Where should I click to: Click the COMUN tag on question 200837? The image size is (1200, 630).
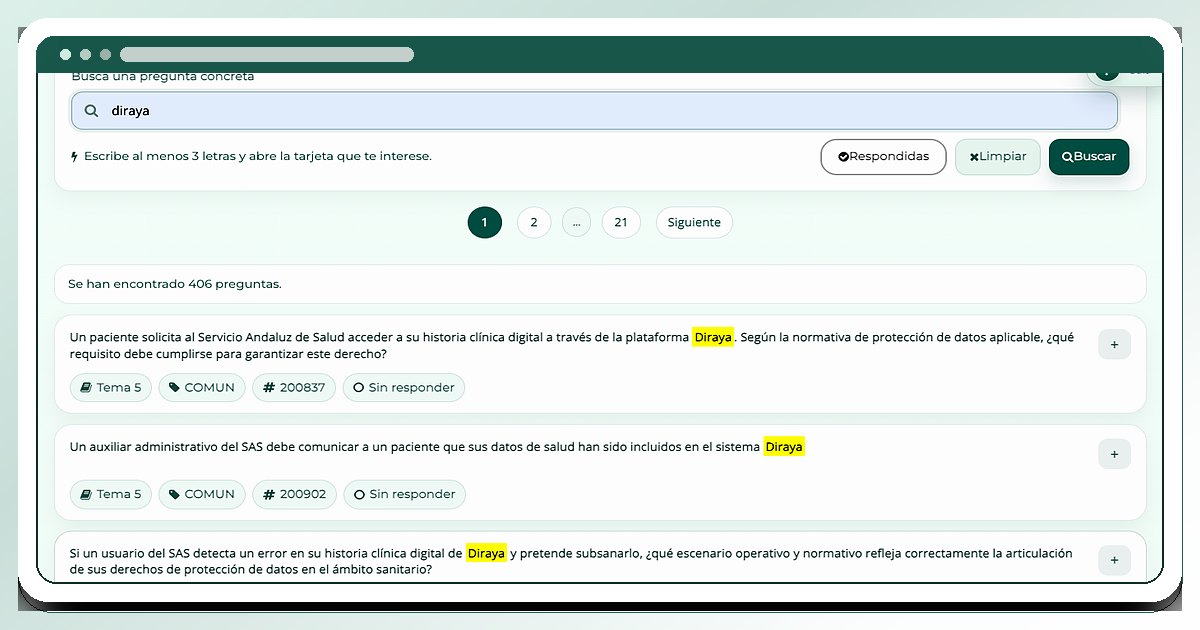point(202,388)
